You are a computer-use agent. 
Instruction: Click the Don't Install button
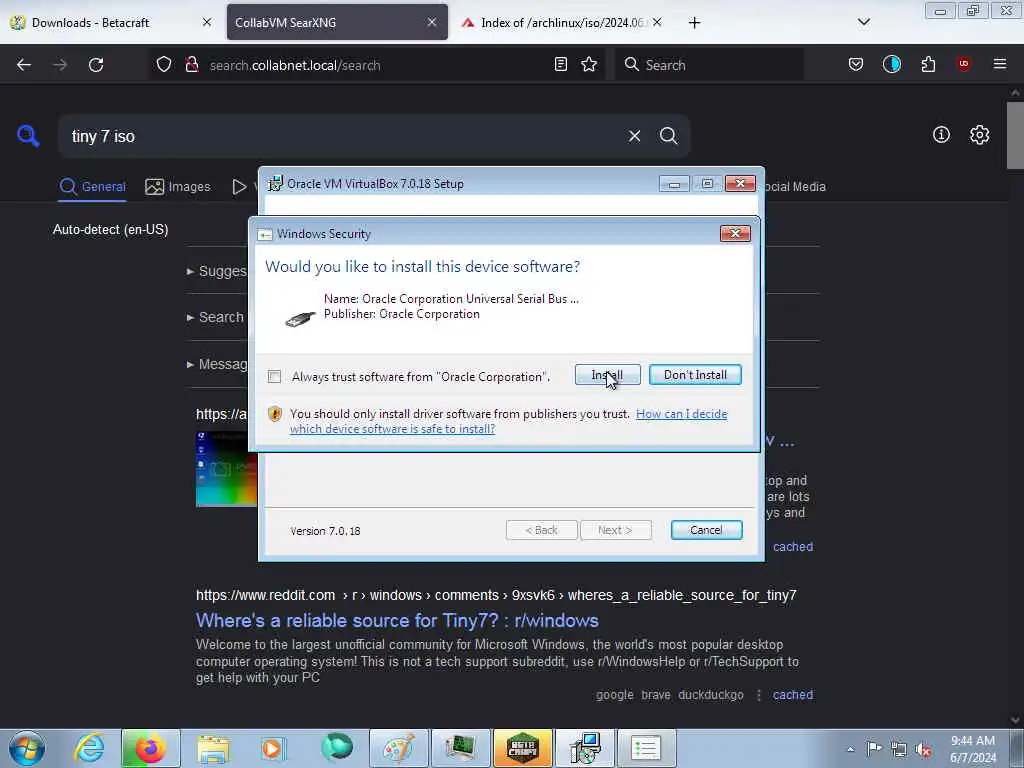coord(695,375)
